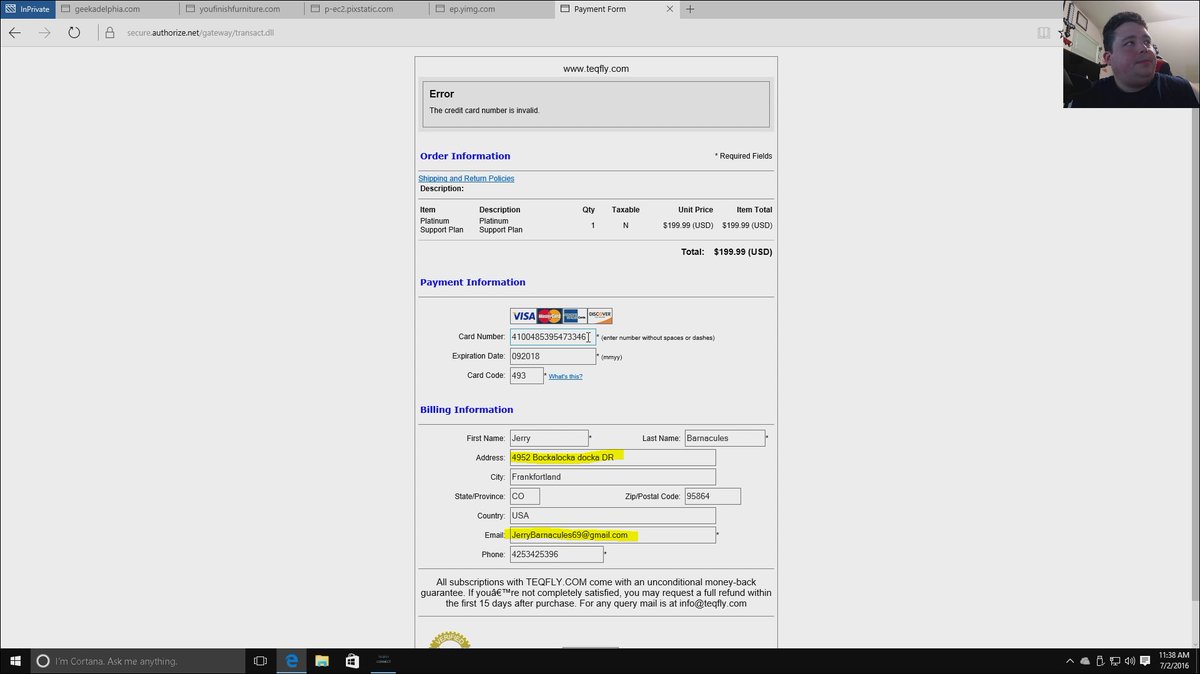Image resolution: width=1200 pixels, height=674 pixels.
Task: Click the "$199.99 (USD)" total amount
Action: point(743,252)
